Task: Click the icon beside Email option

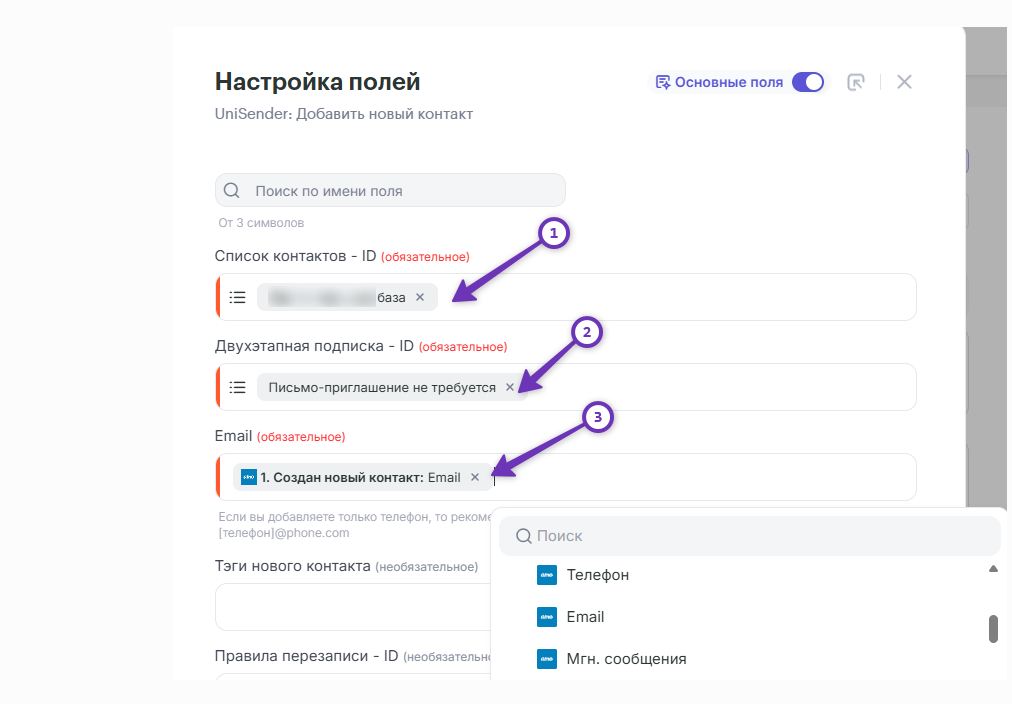Action: tap(547, 617)
